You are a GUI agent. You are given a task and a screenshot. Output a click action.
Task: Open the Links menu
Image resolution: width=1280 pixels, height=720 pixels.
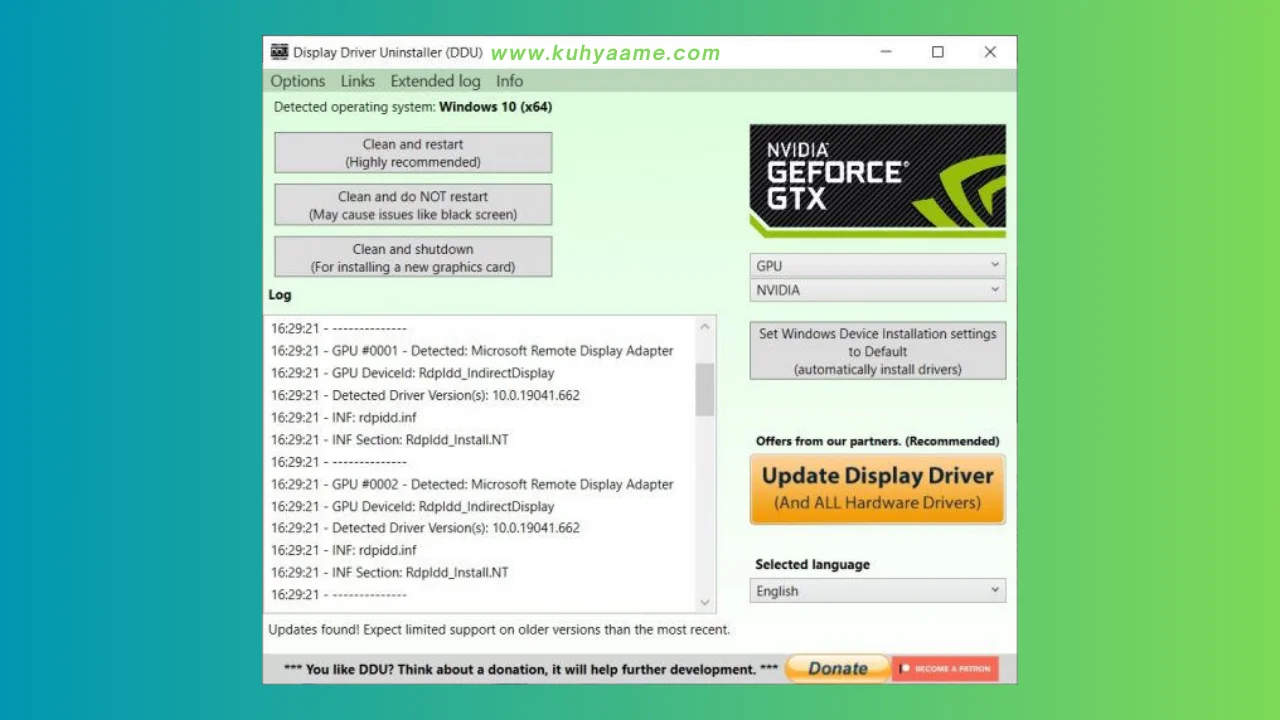(357, 81)
